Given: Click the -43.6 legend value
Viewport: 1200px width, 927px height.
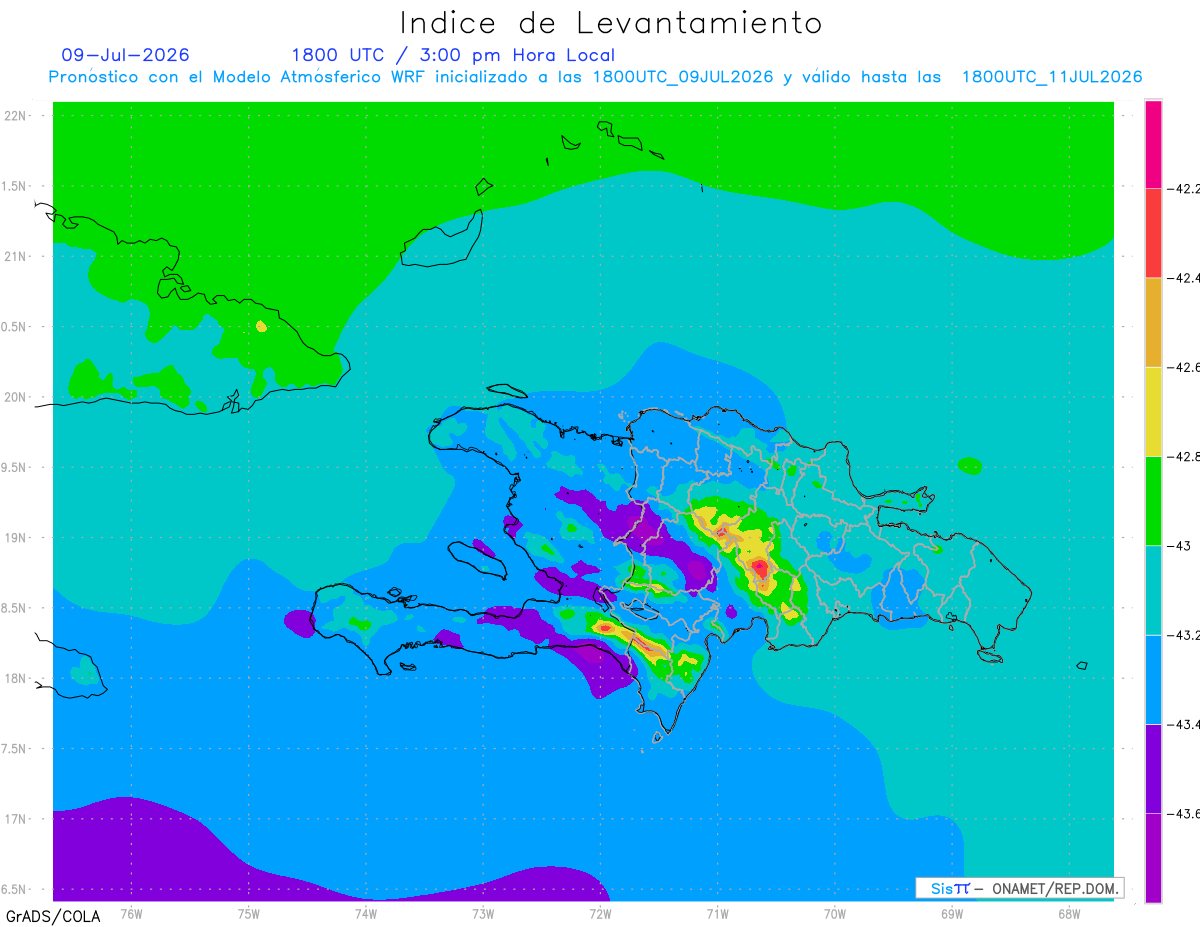Looking at the screenshot, I should (1183, 814).
